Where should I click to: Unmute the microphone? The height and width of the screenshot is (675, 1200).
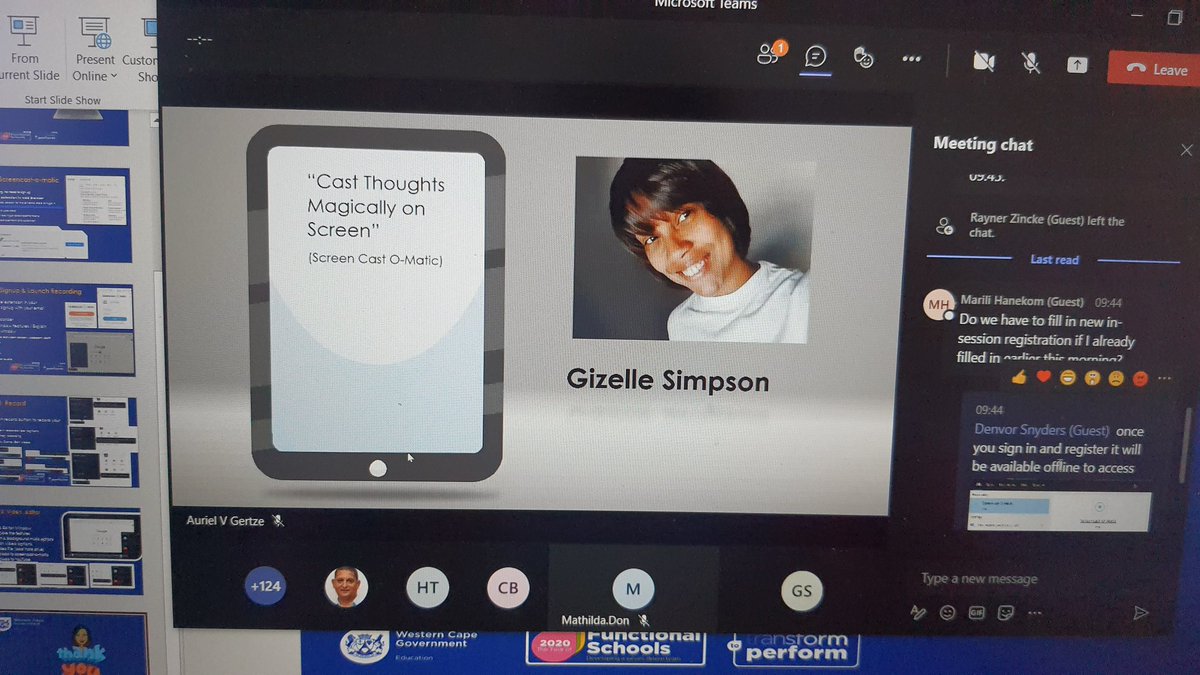[1030, 62]
